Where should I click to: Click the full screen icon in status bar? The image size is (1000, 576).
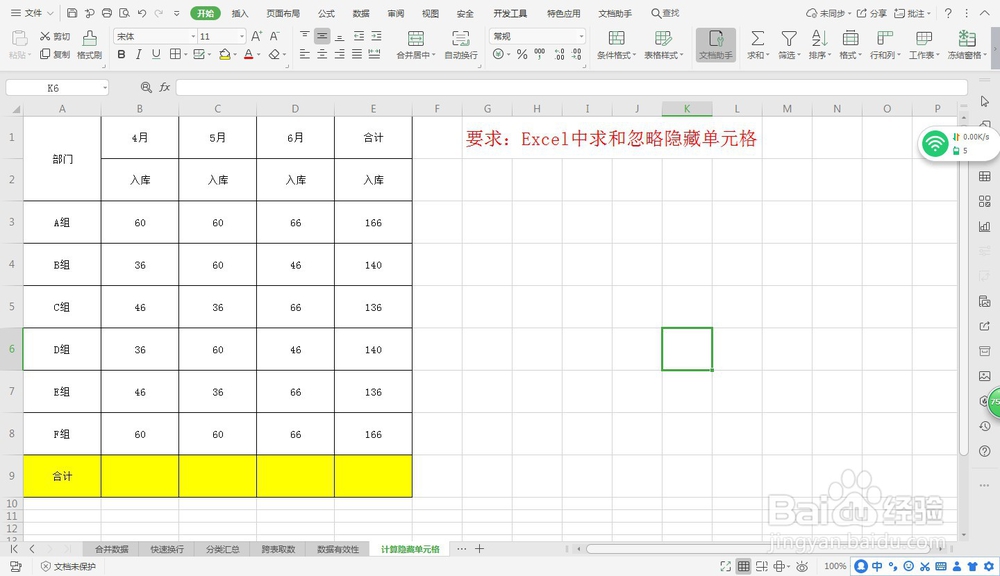click(725, 566)
